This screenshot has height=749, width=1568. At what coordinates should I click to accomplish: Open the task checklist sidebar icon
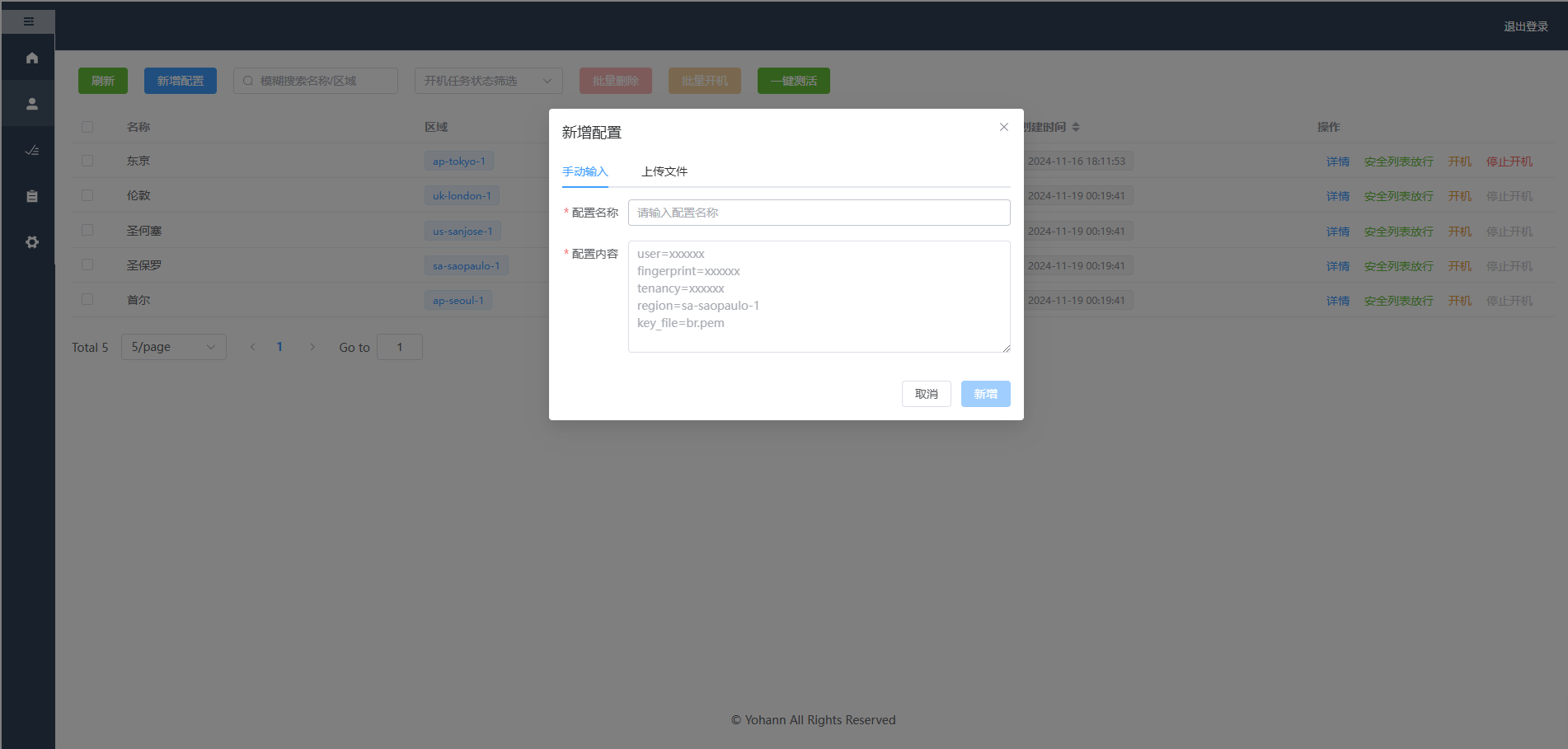coord(31,150)
